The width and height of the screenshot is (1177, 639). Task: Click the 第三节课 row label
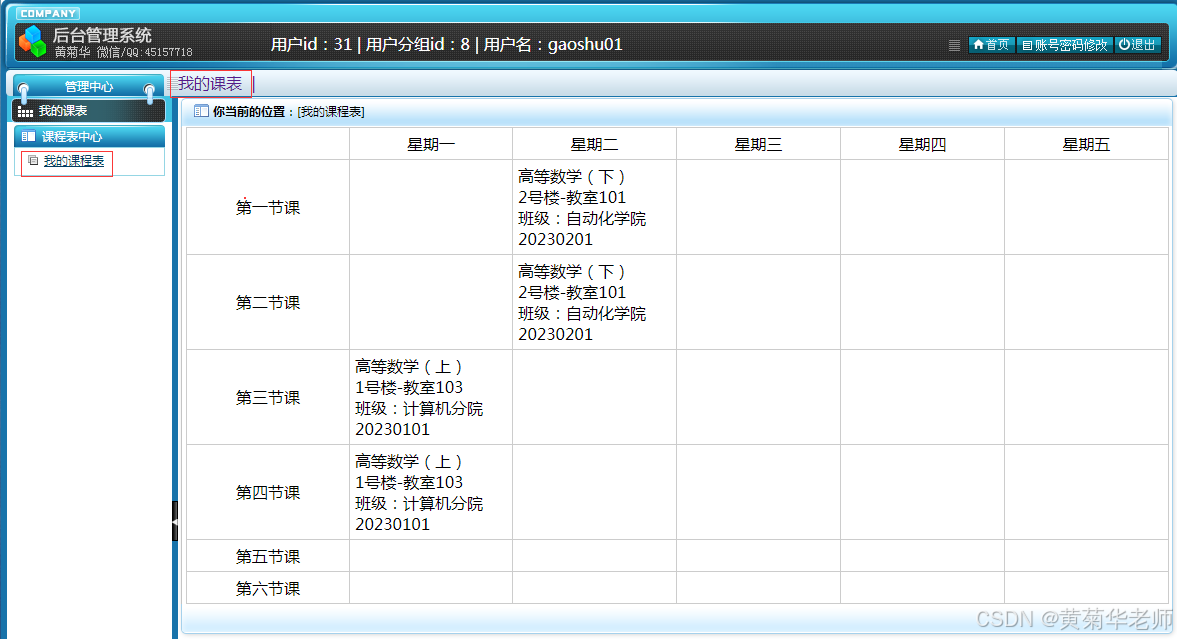[268, 397]
